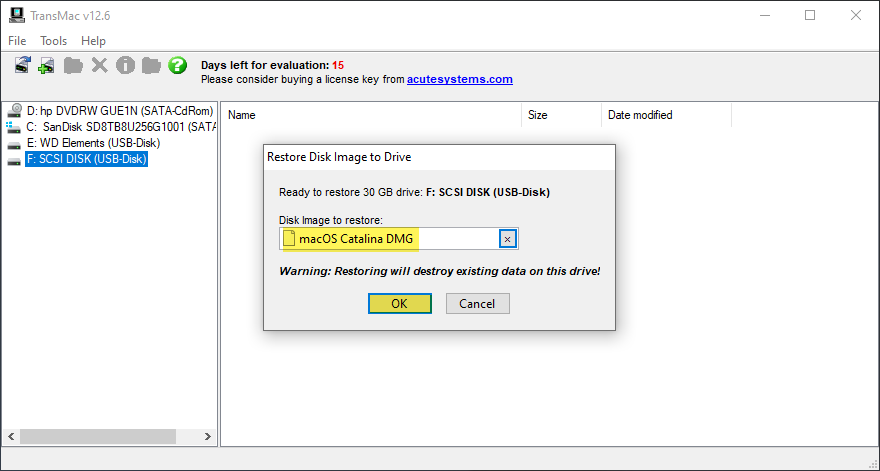The height and width of the screenshot is (471, 880).
Task: Sort by the Name column header
Action: [371, 115]
